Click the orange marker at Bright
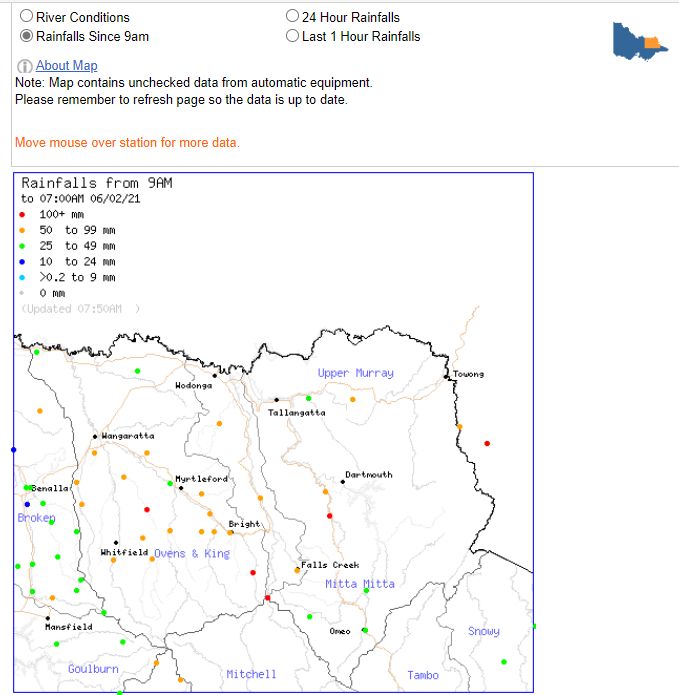Image resolution: width=679 pixels, height=695 pixels. 230,532
